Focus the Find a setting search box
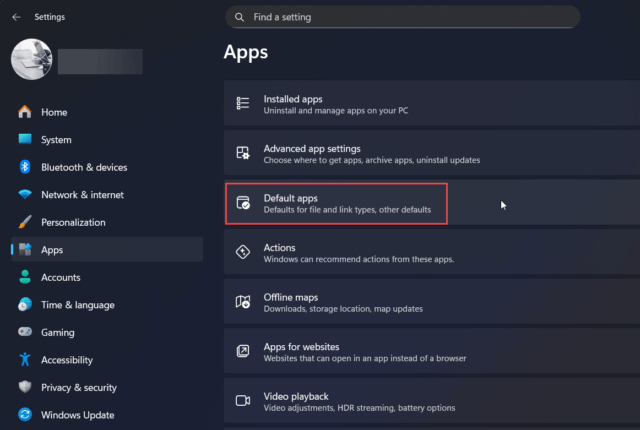Viewport: 640px width, 430px height. pyautogui.click(x=402, y=17)
